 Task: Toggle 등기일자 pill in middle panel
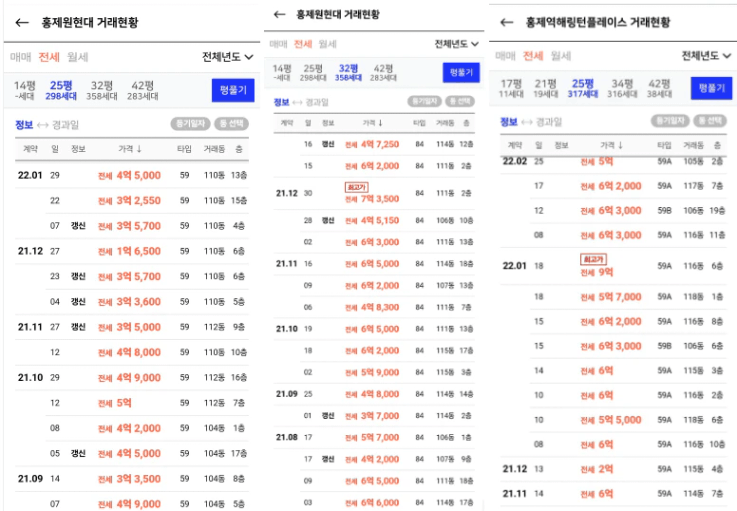coord(424,101)
